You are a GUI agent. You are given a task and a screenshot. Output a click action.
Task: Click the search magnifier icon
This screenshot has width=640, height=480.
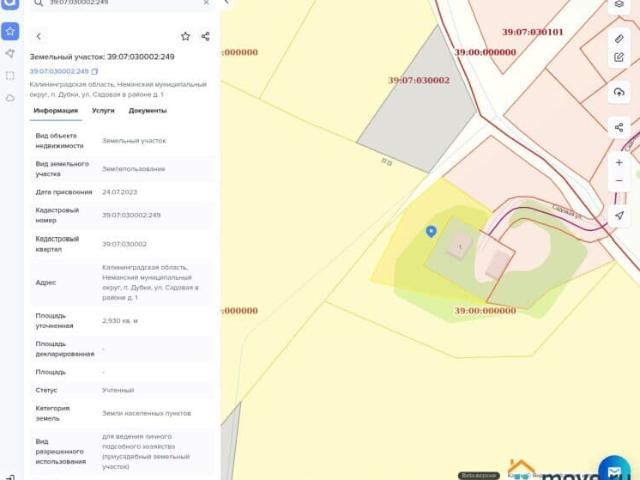[38, 3]
